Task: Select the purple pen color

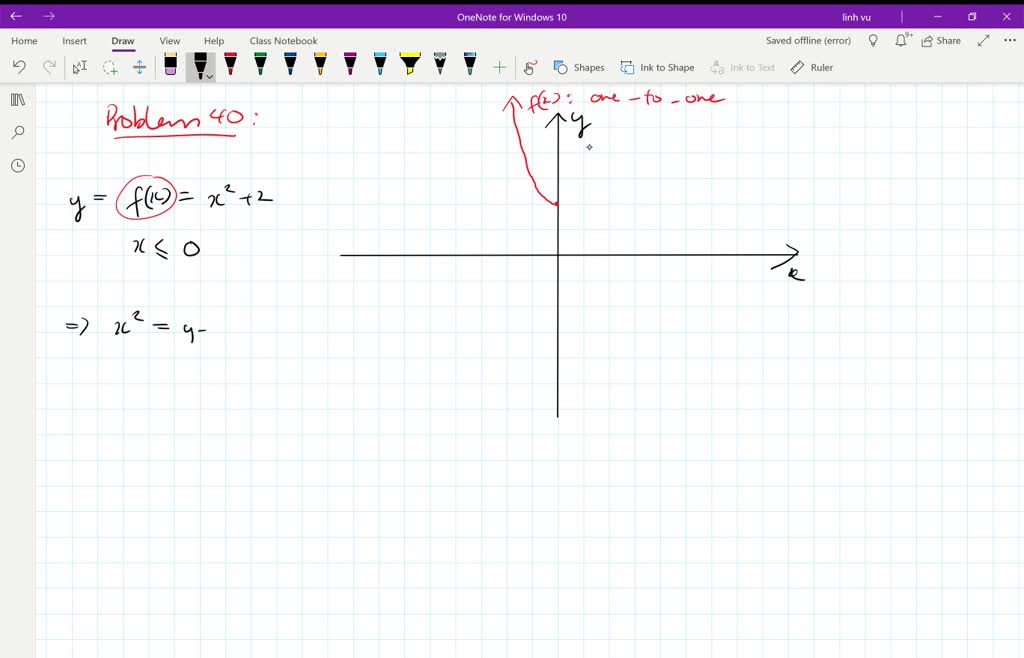Action: coord(349,66)
